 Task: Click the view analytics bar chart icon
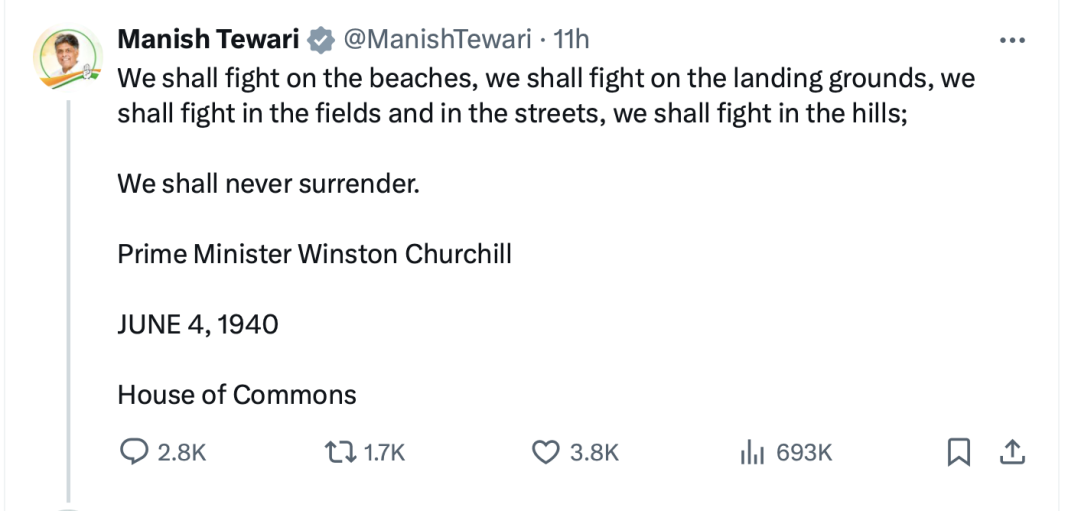(x=752, y=453)
